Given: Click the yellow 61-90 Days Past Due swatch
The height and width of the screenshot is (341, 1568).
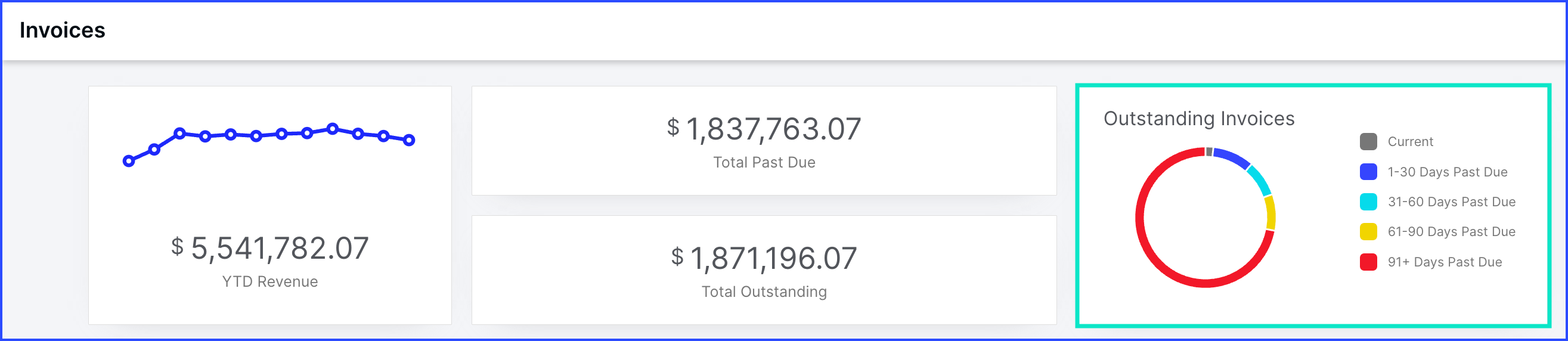Looking at the screenshot, I should 1368,231.
